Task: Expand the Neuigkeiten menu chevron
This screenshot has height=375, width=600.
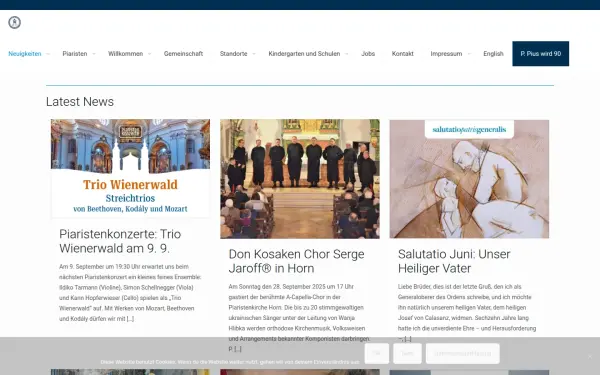Action: pos(48,54)
